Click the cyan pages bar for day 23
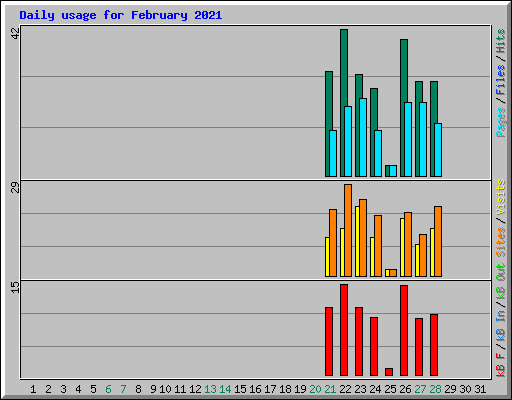The image size is (512, 400). (x=363, y=137)
